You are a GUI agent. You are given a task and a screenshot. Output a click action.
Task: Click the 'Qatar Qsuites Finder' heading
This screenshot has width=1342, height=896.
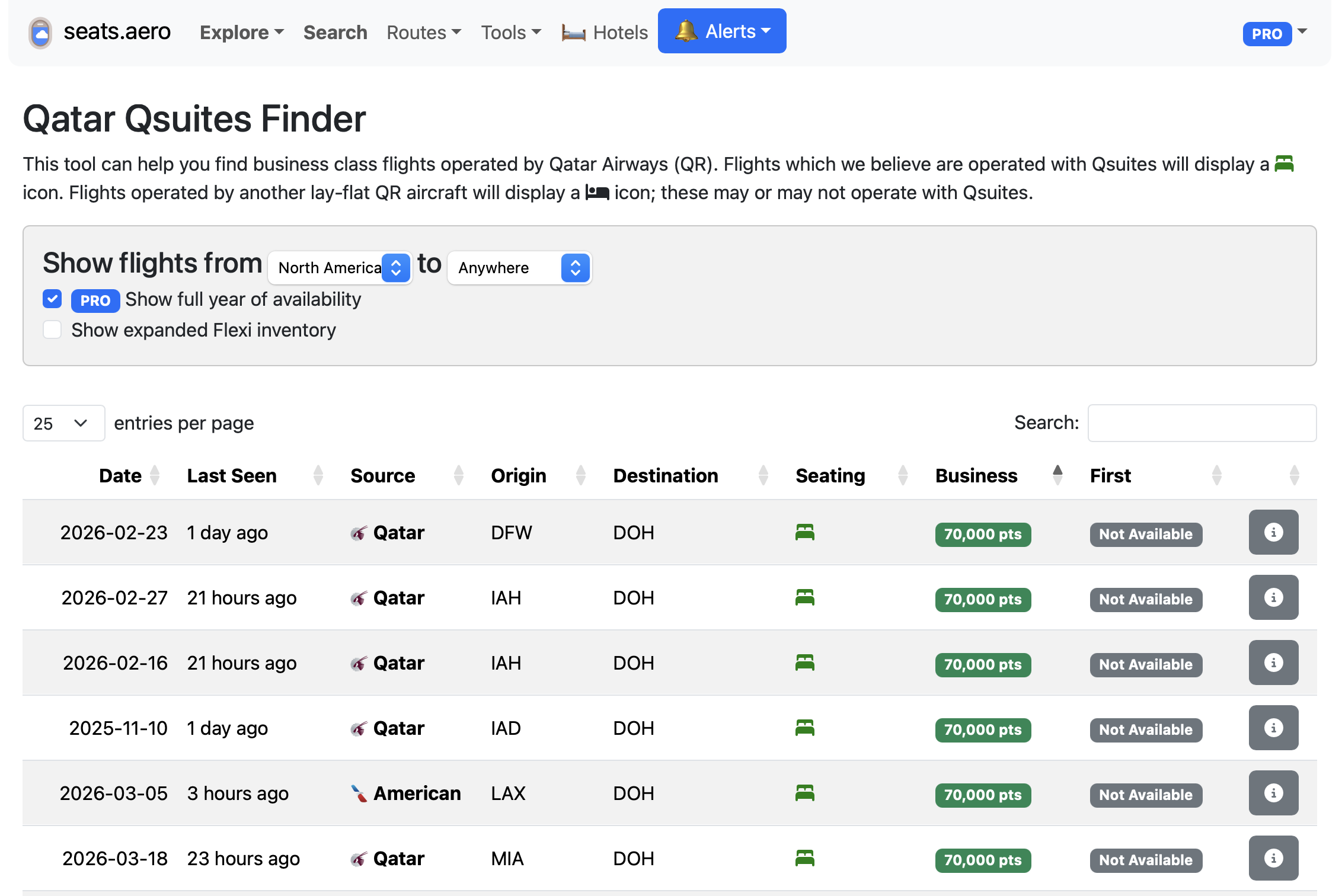[194, 119]
